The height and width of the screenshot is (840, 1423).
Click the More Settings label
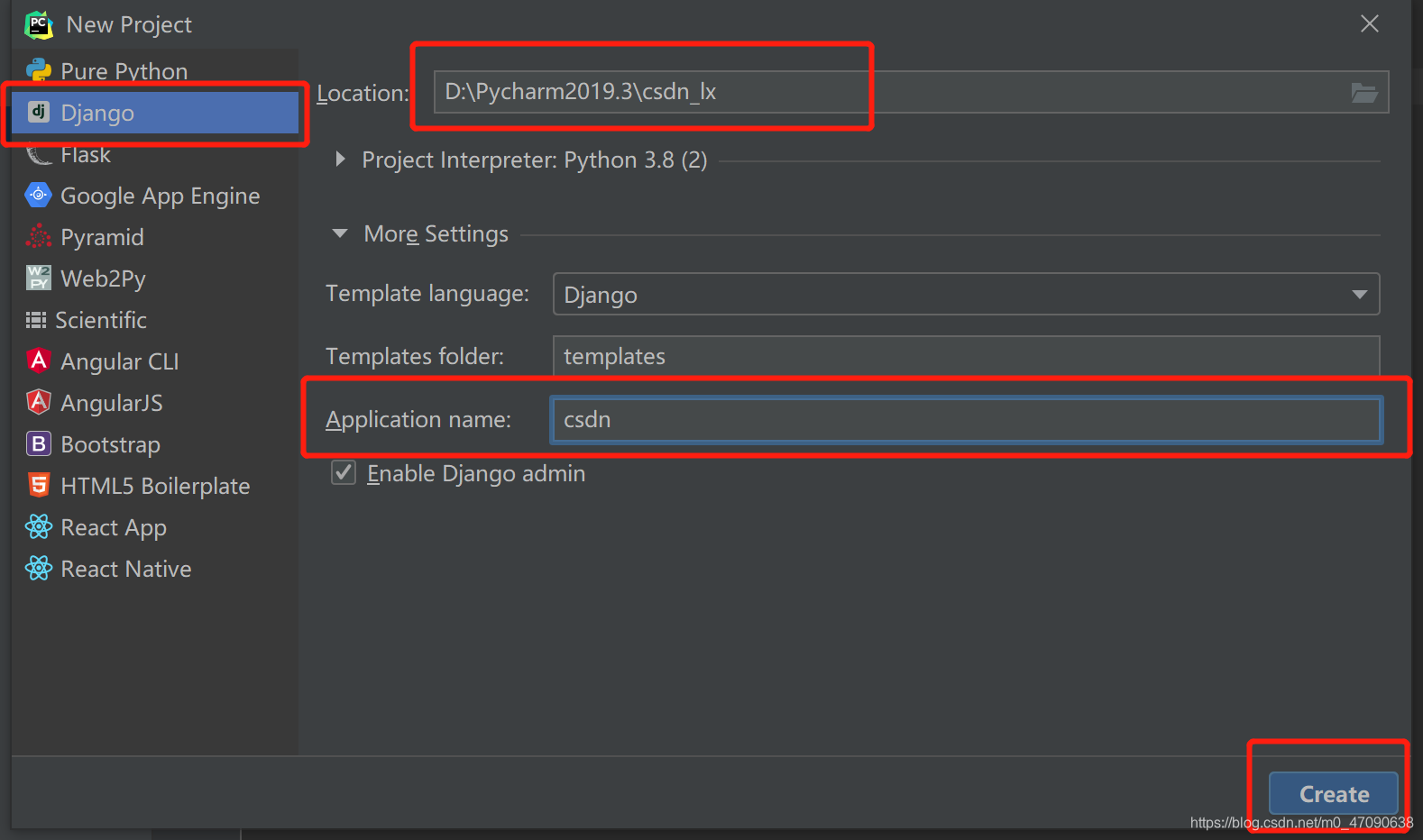point(436,234)
